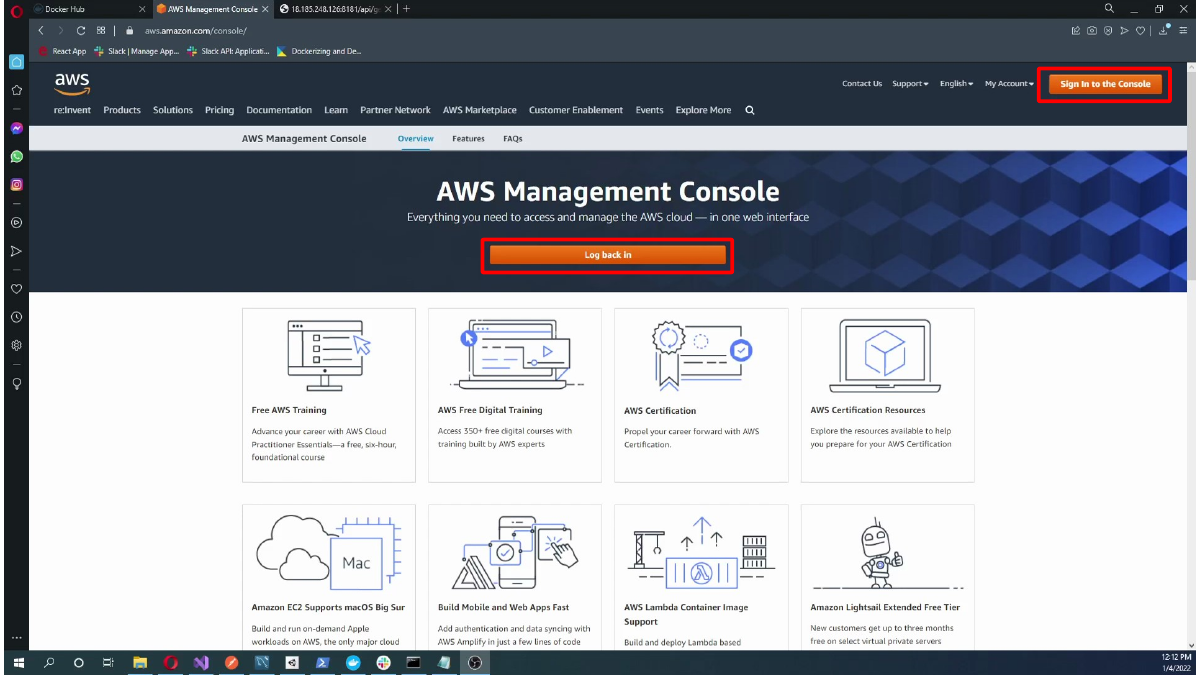1201x675 pixels.
Task: Open the downloads icon in toolbar
Action: coord(1165,31)
